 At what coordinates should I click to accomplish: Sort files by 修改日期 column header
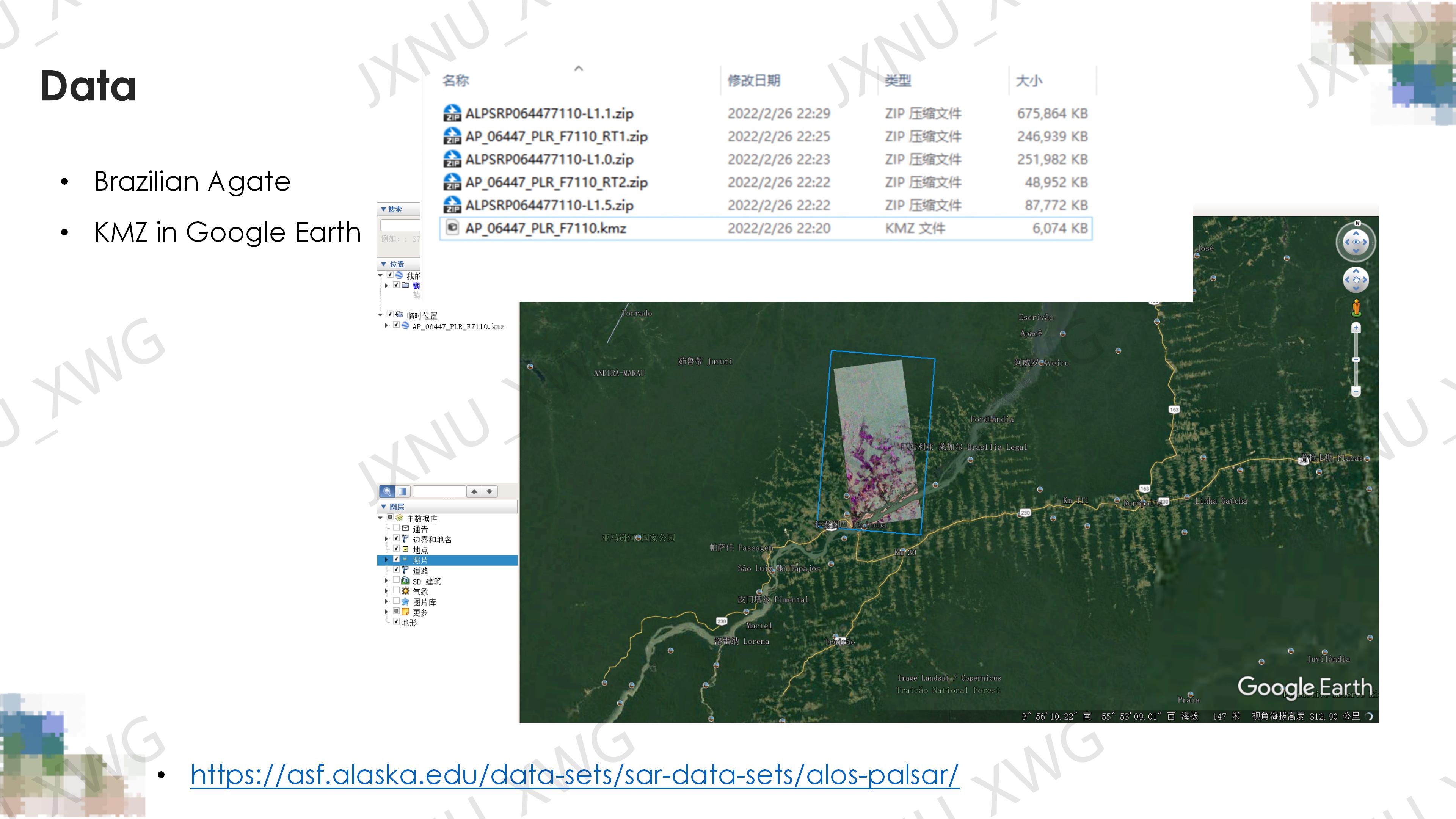tap(753, 81)
